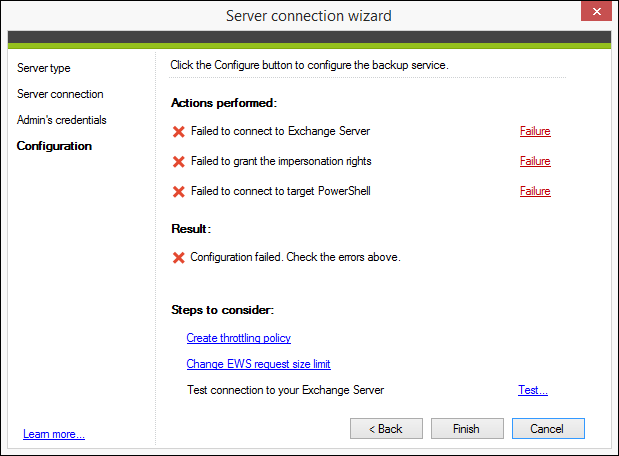
Task: Go to the Admin's credentials step
Action: 62,120
